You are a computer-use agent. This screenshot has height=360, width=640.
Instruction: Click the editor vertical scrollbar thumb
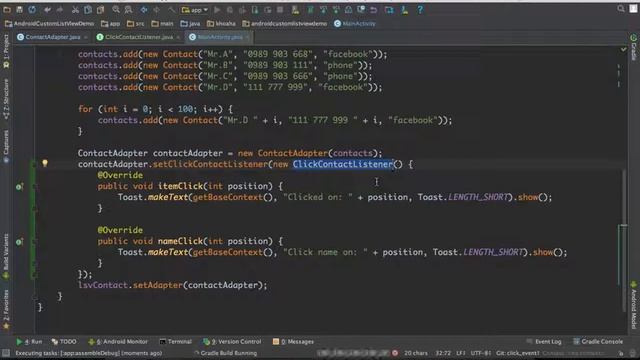click(x=623, y=241)
